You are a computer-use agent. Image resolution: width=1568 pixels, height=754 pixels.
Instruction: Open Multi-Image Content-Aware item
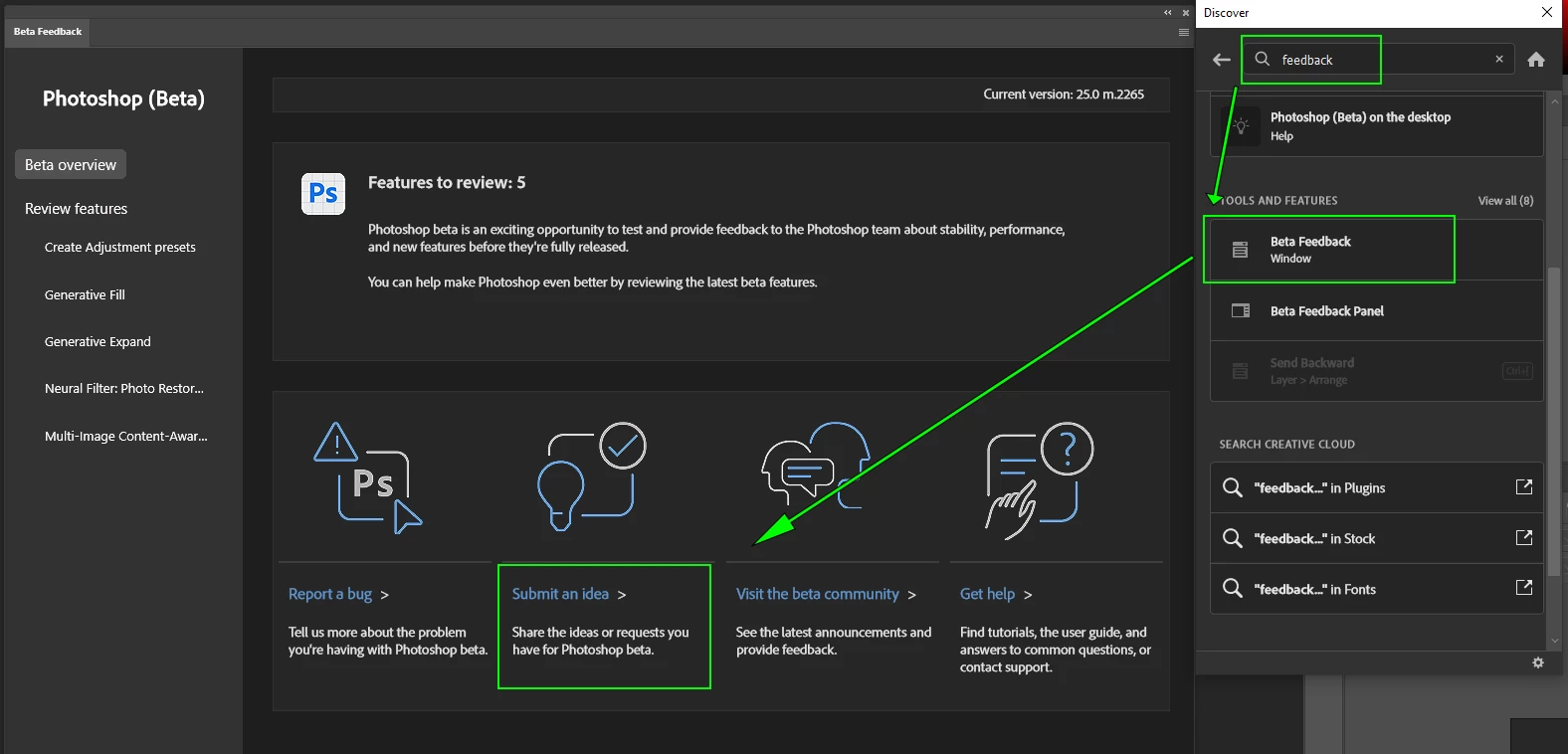pyautogui.click(x=126, y=437)
